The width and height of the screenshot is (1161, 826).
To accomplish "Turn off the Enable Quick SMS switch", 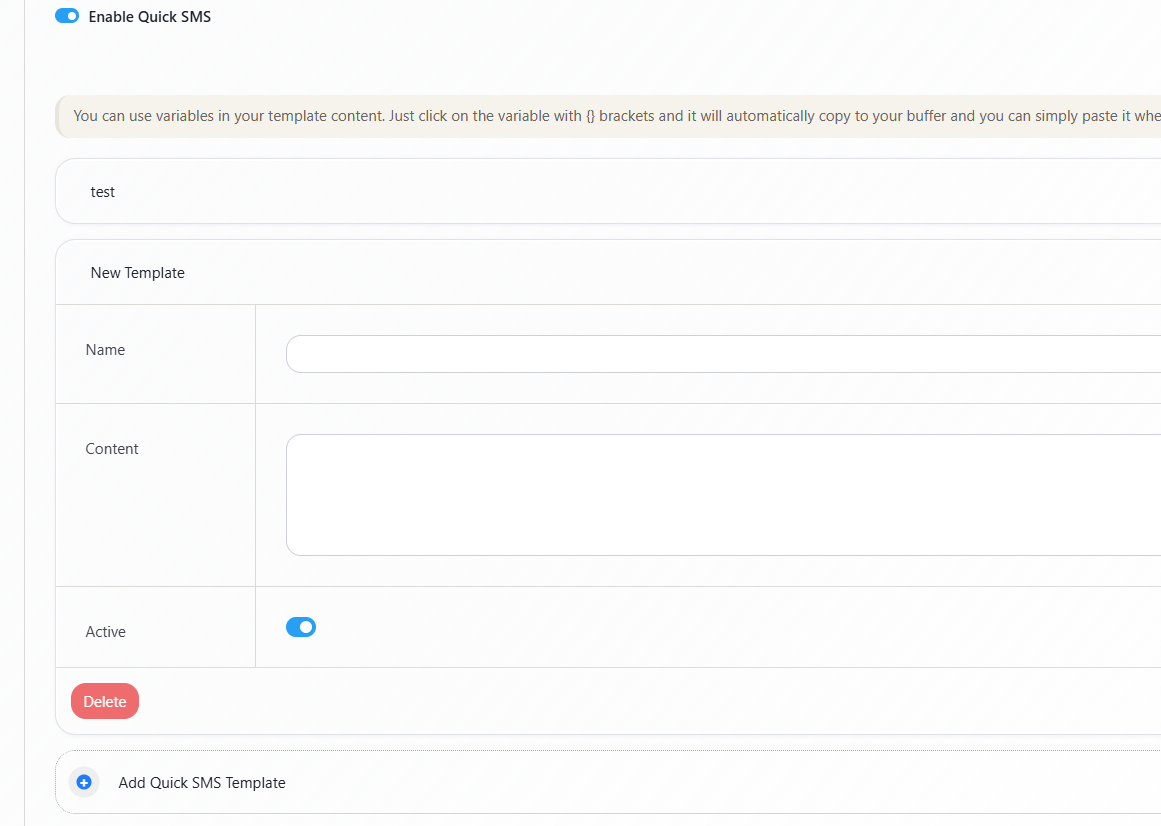I will 67,16.
